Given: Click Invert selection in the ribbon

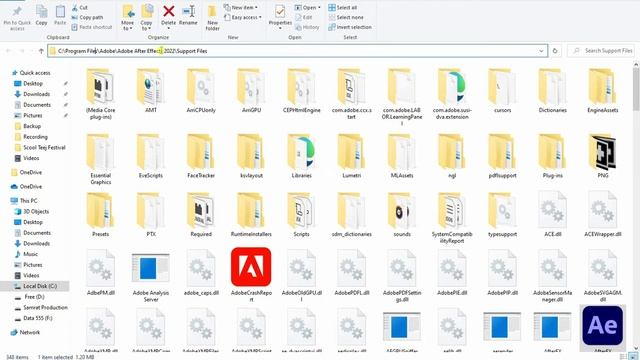Looking at the screenshot, I should [x=350, y=27].
